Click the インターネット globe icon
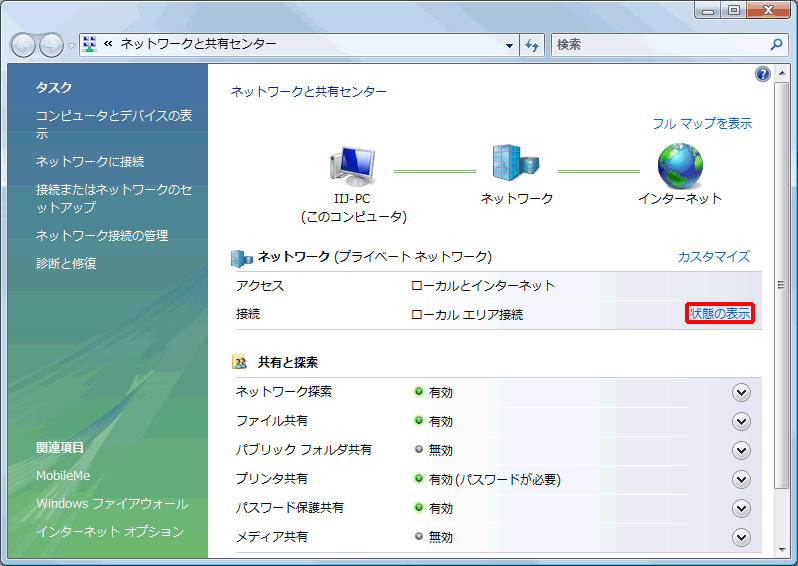798x566 pixels. [680, 166]
